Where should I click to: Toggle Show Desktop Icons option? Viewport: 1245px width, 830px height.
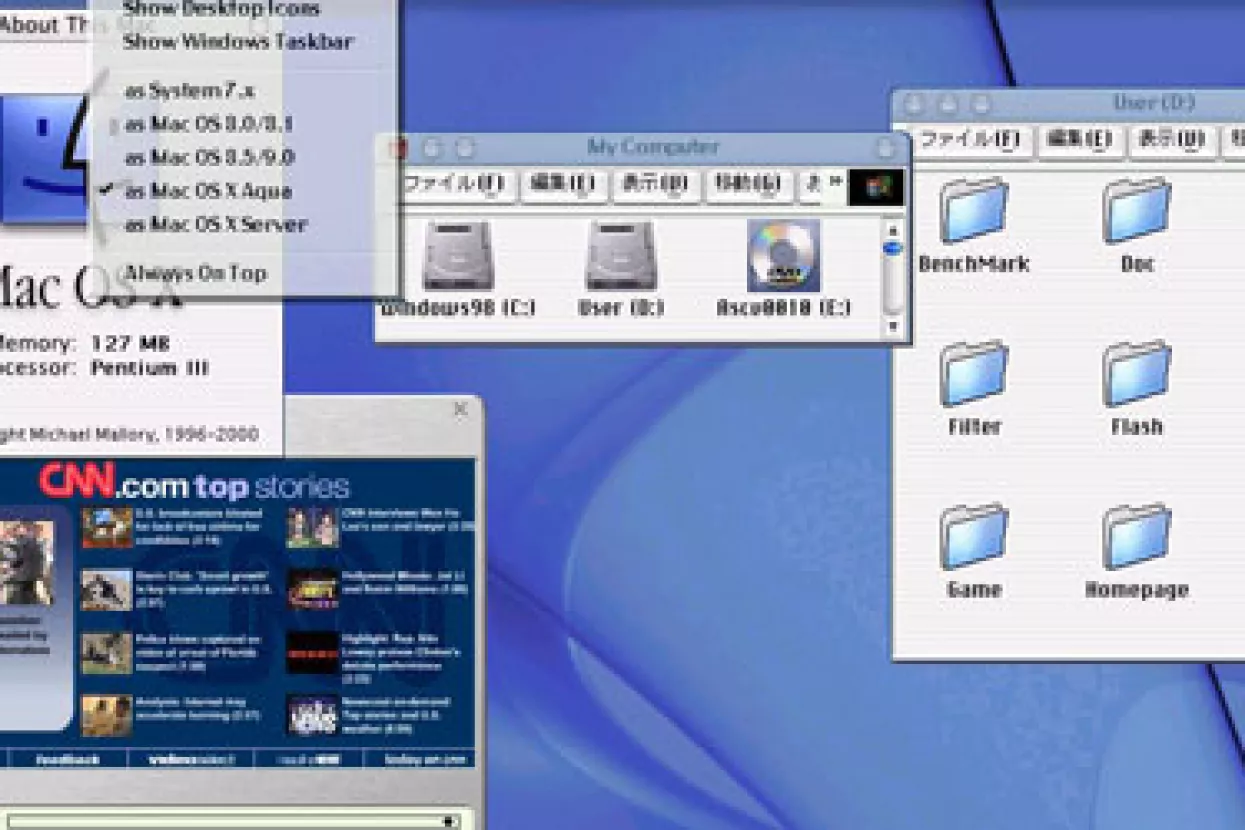[x=221, y=9]
